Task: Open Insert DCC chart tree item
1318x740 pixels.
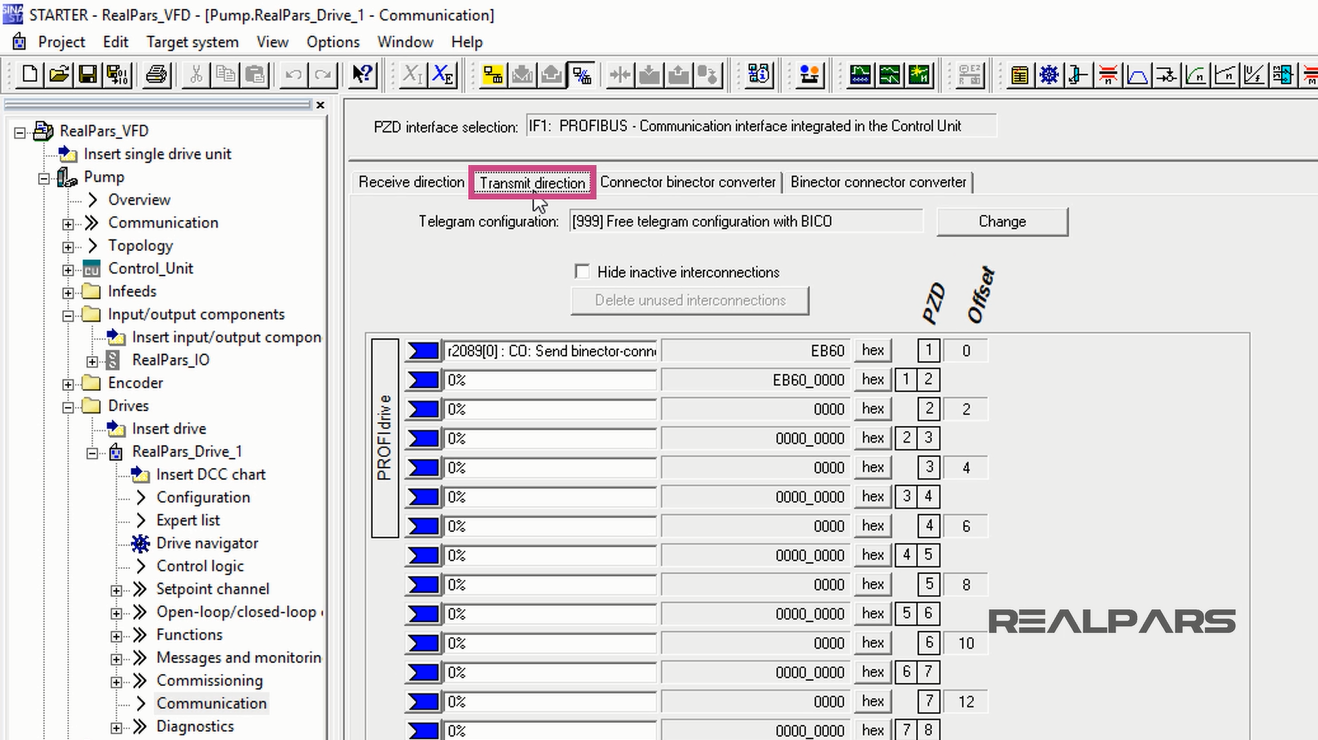Action: click(x=211, y=474)
